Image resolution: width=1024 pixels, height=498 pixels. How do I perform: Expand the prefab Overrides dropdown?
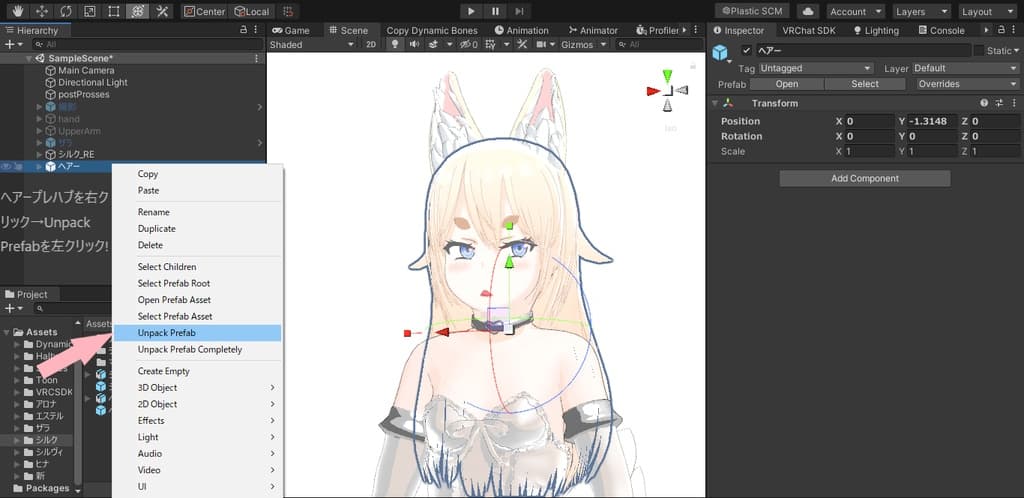(967, 84)
